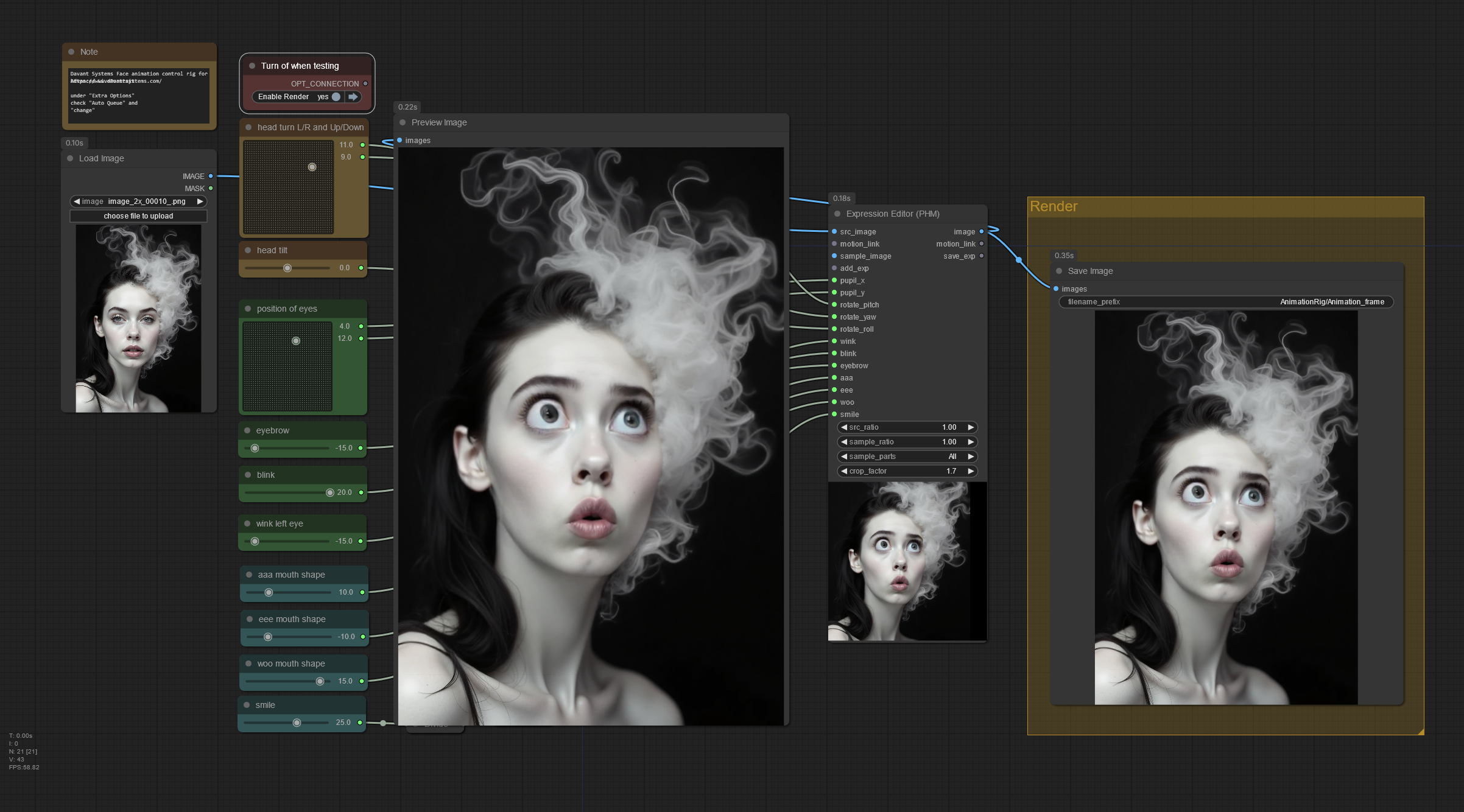Click arrow icon beside Enable Render toggle

coord(353,97)
